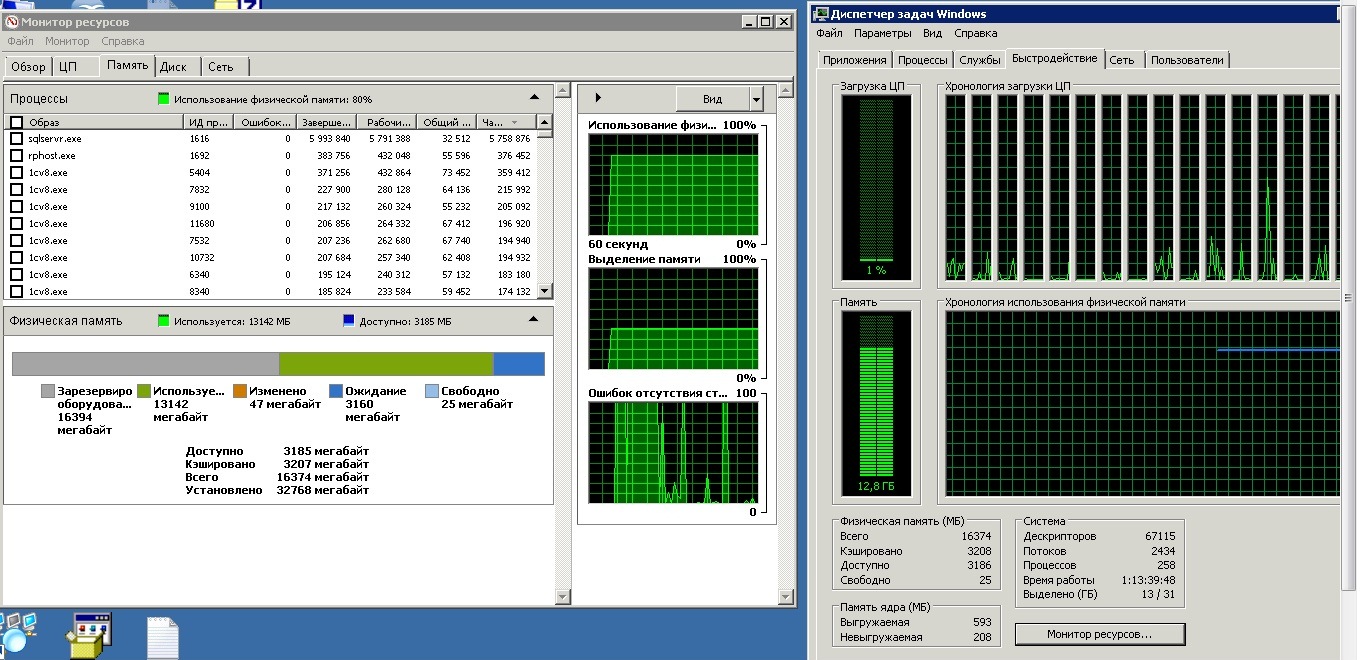Open the Вид dropdown arrow
The image size is (1366, 660).
click(x=756, y=99)
